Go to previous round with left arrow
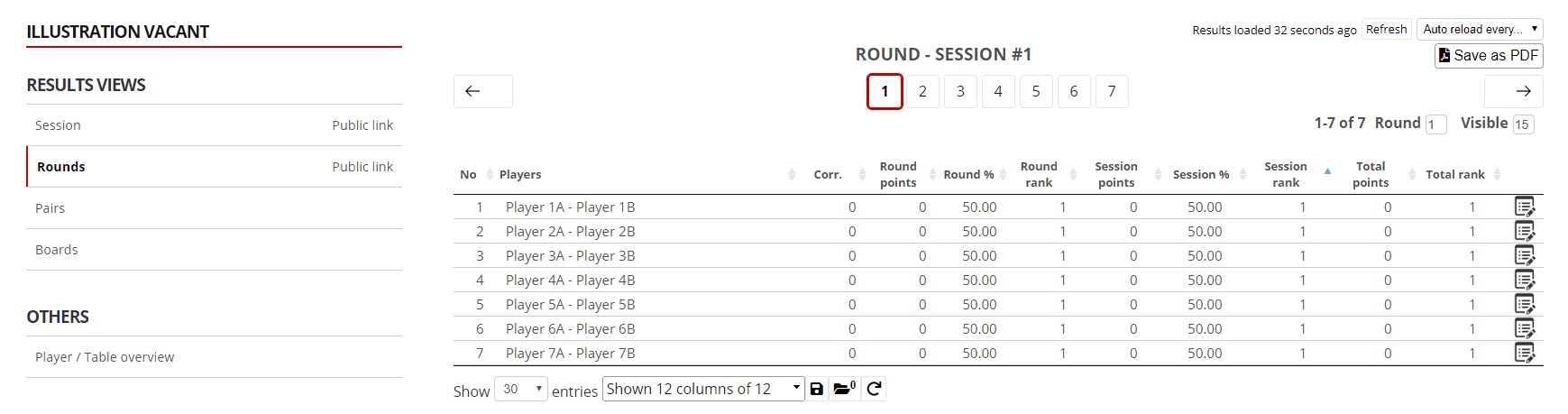This screenshot has height=414, width=1568. 482,91
